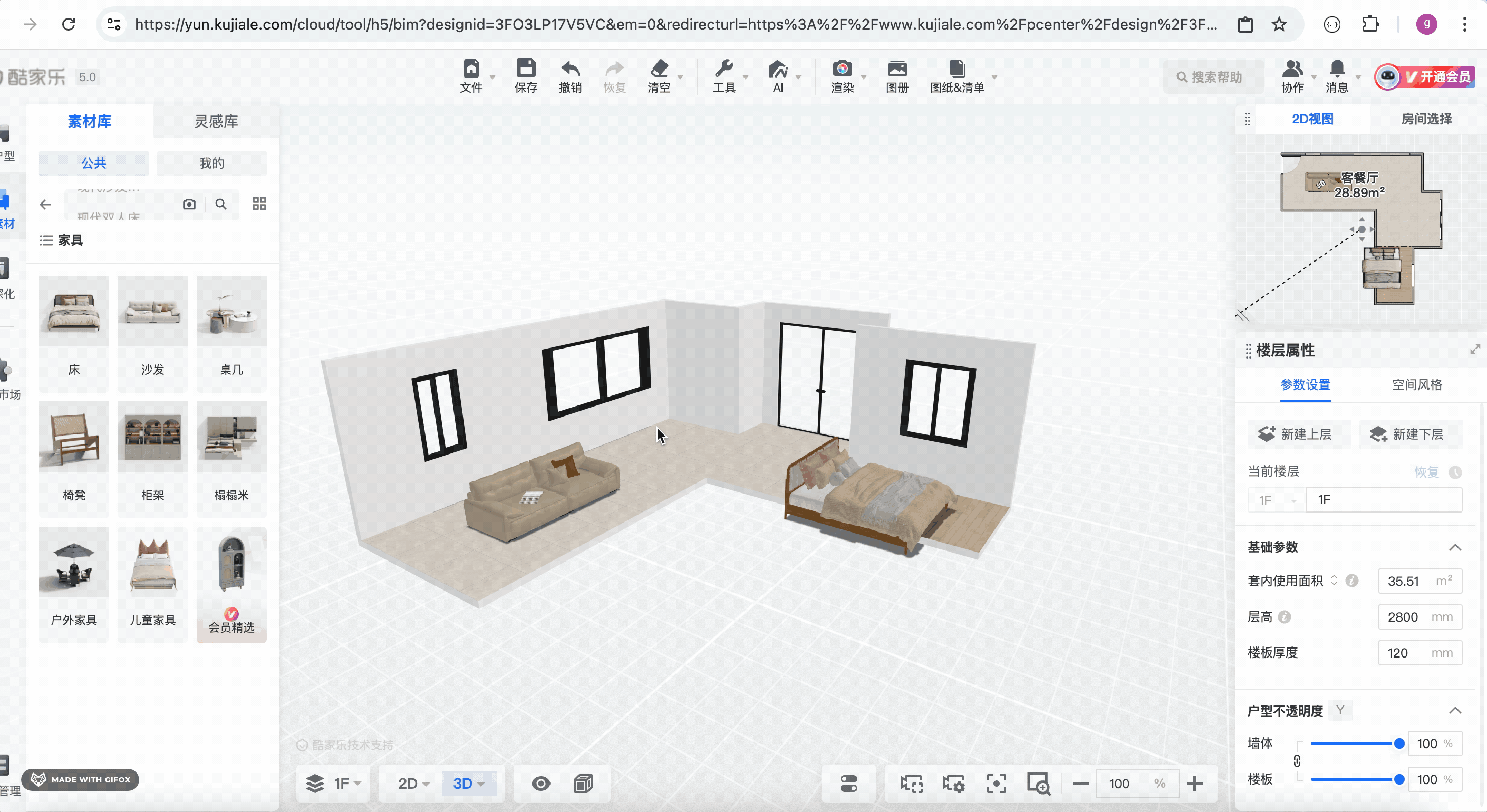Open the 图册 (Album) icon
The image size is (1487, 812).
click(897, 69)
